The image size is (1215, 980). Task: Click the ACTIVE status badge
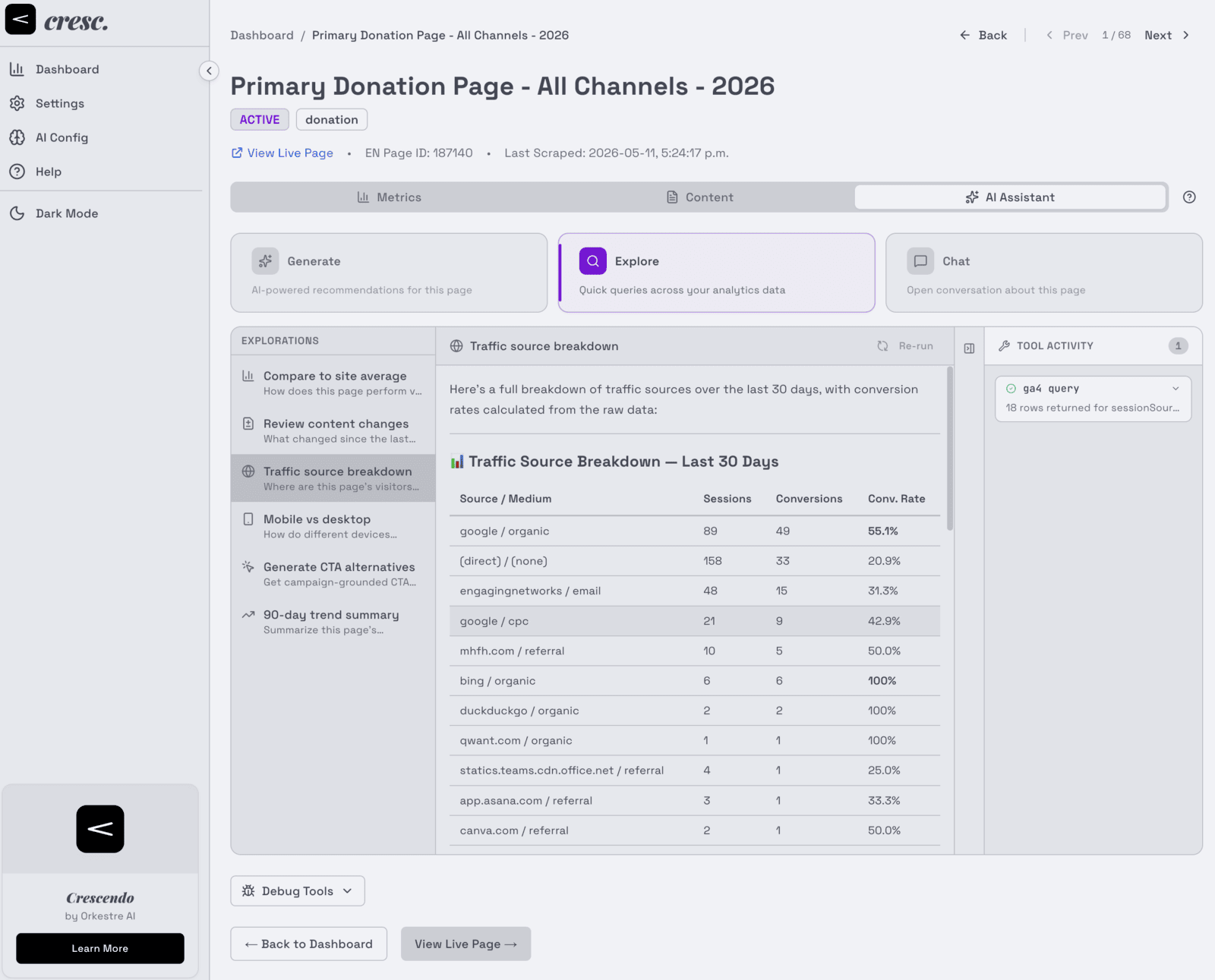pos(260,119)
